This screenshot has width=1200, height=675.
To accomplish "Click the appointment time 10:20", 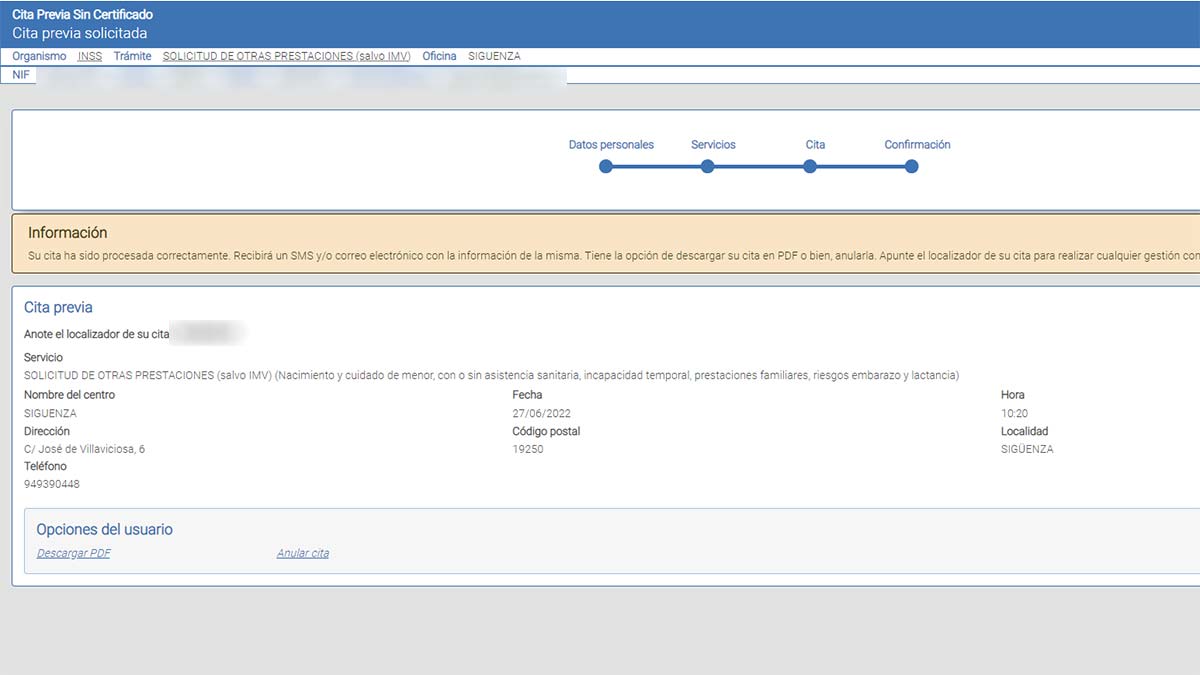I will point(1014,413).
